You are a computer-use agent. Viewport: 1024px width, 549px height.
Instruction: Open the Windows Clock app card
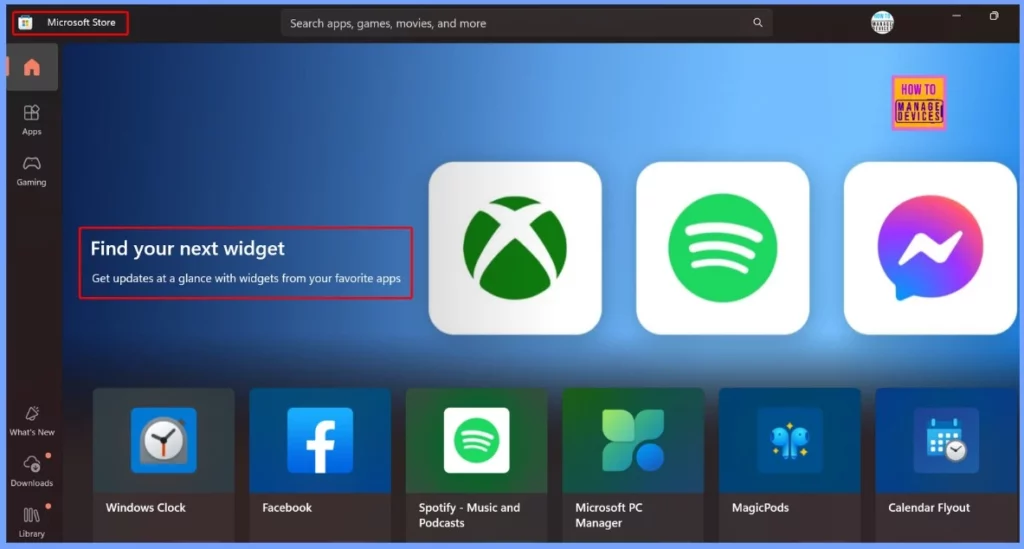163,465
